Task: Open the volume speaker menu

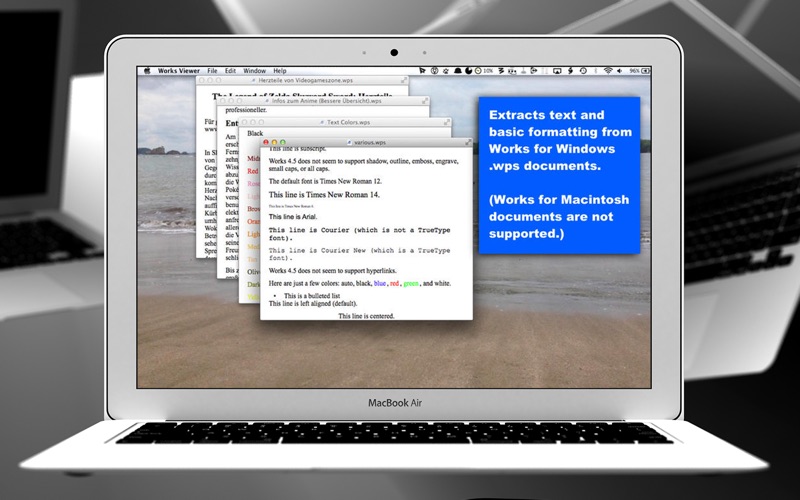Action: tap(619, 71)
